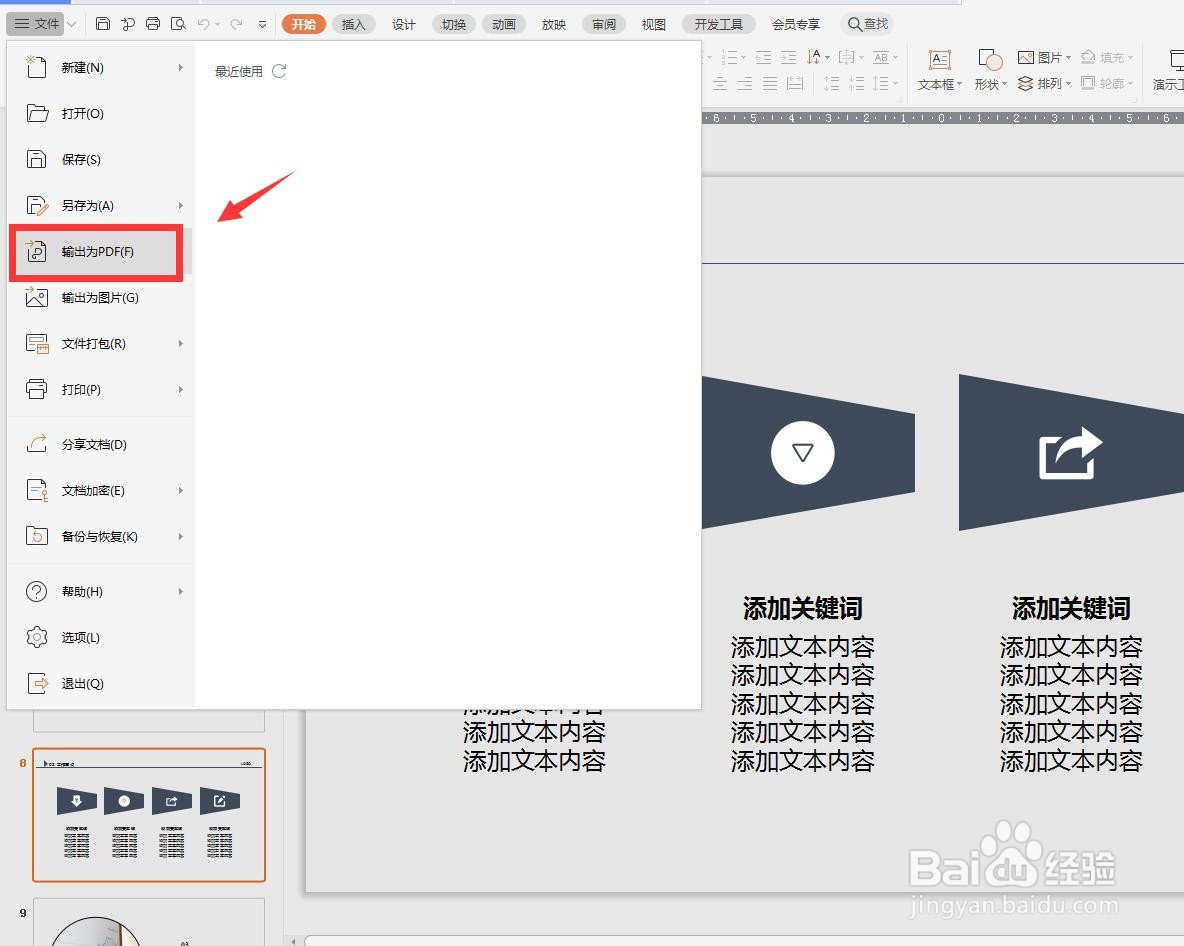Image resolution: width=1184 pixels, height=946 pixels.
Task: Click the increase indent icon
Action: (788, 57)
